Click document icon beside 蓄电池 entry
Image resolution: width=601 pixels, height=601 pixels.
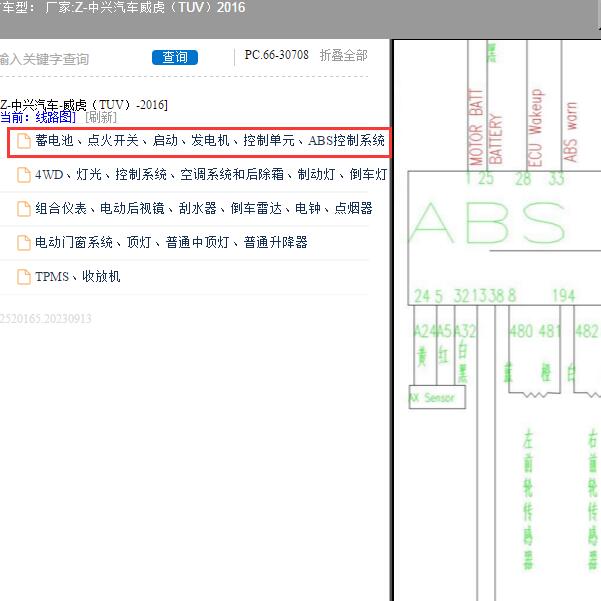(x=24, y=141)
